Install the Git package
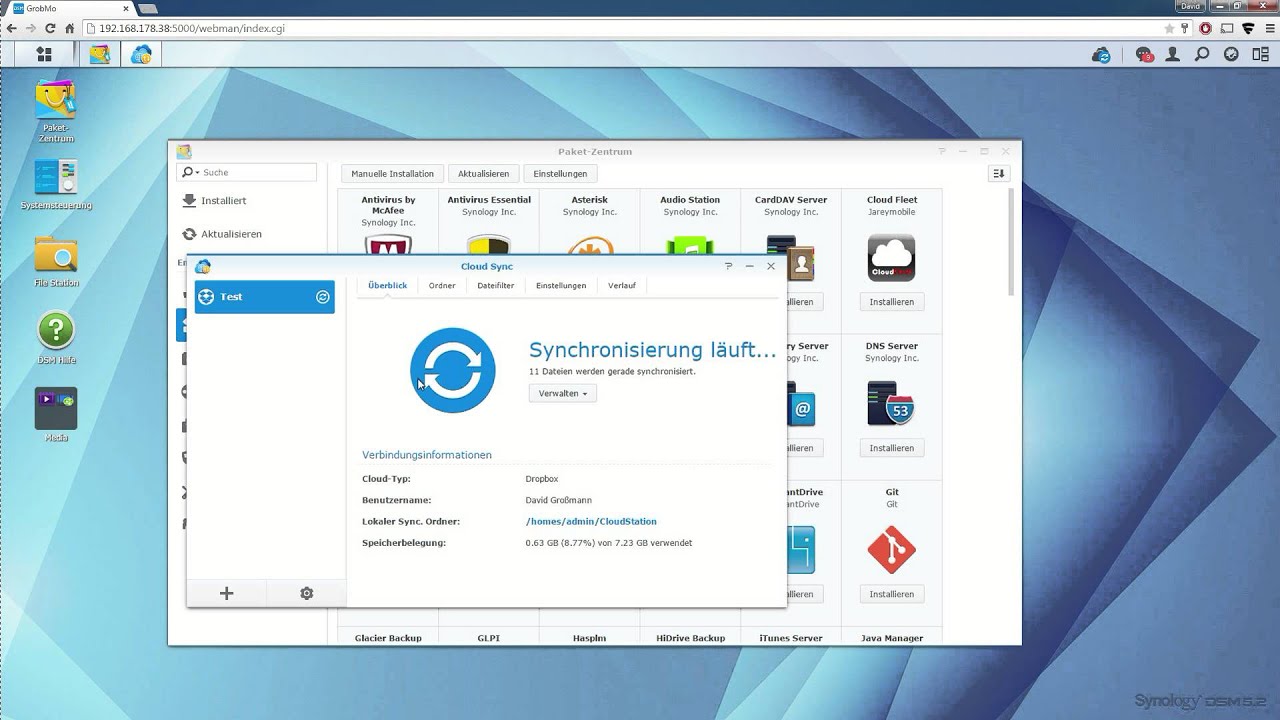 point(891,594)
